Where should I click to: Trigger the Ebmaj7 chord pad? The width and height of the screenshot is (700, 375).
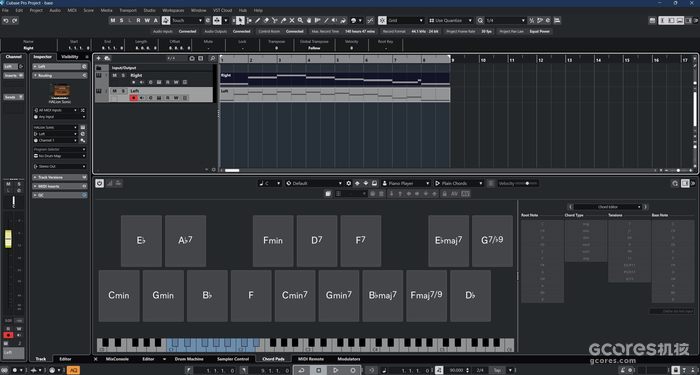(449, 241)
